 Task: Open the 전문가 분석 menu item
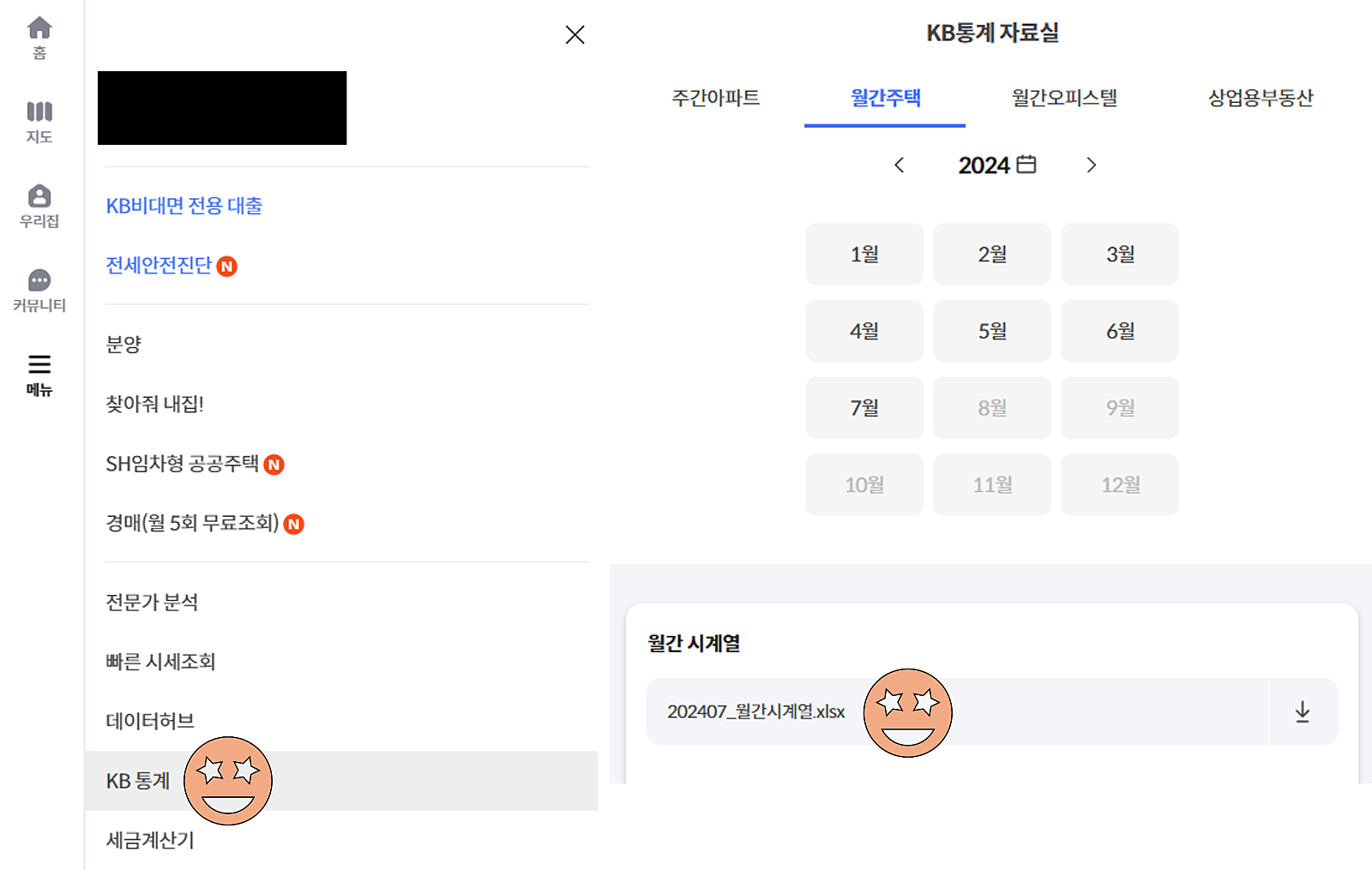click(x=152, y=603)
